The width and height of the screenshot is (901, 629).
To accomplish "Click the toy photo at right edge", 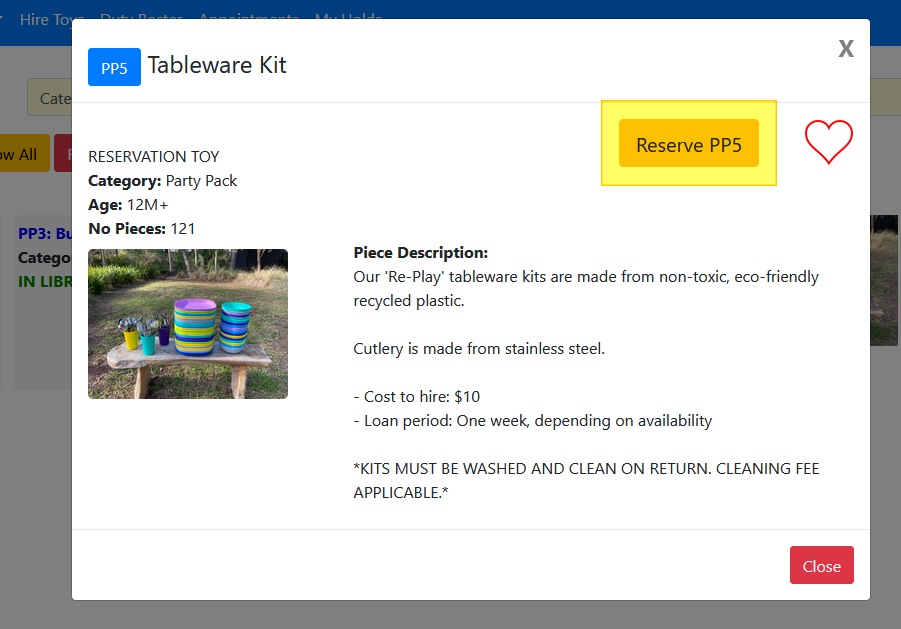I will point(884,280).
